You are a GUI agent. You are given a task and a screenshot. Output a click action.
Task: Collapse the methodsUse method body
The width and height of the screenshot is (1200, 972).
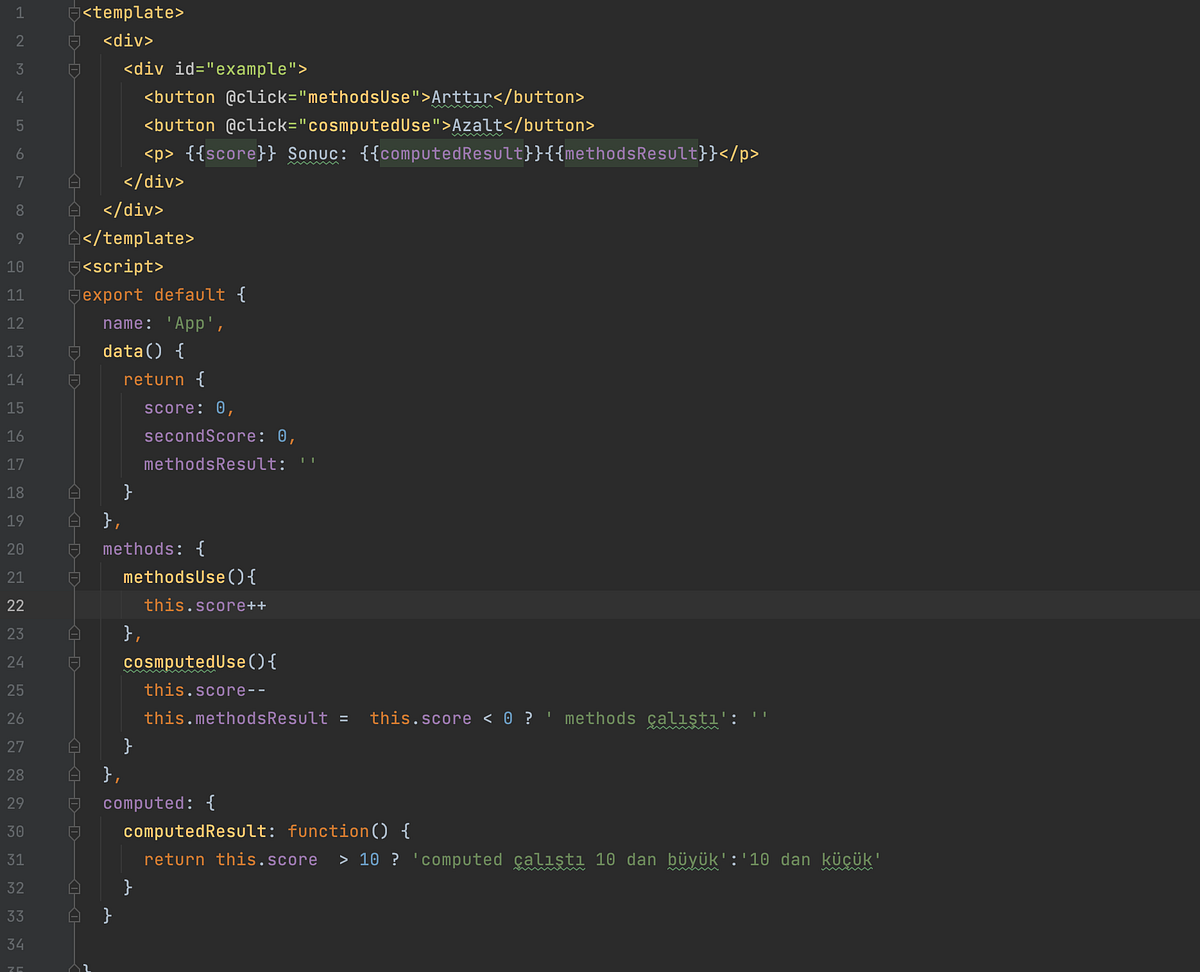[72, 577]
